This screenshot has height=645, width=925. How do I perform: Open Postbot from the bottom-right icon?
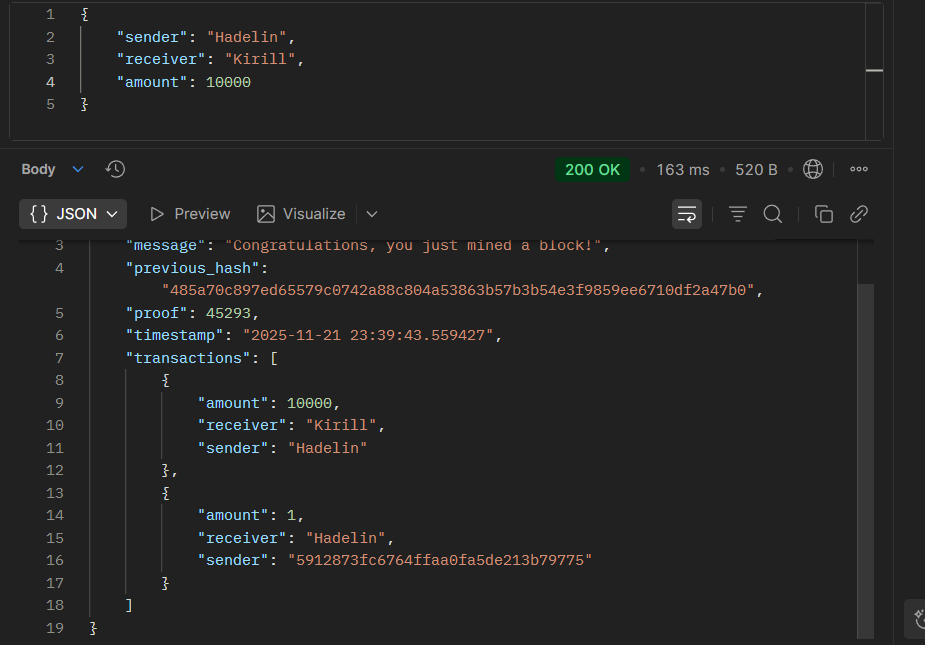[x=916, y=619]
